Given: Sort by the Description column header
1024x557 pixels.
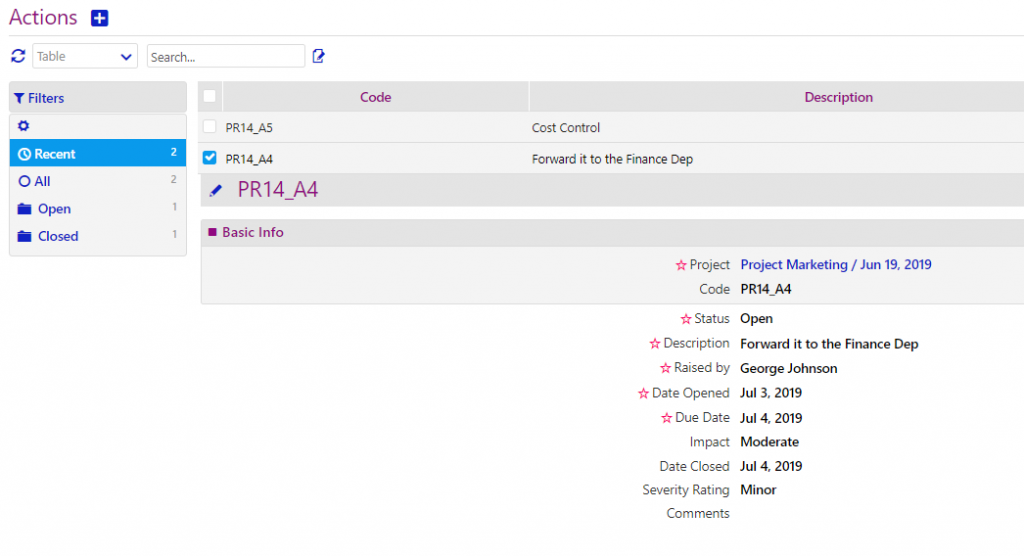Looking at the screenshot, I should coord(838,97).
